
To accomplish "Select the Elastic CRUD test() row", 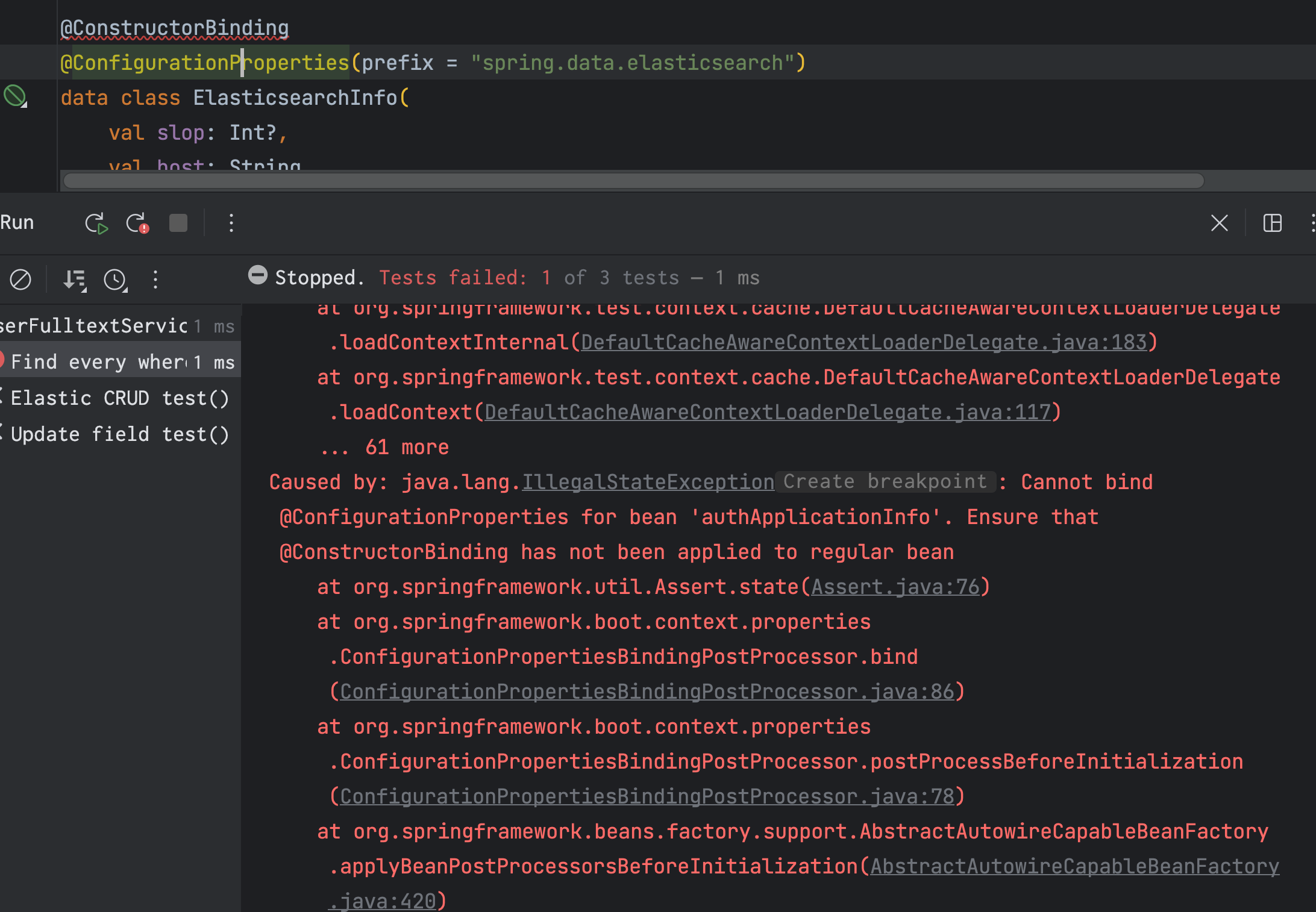I will 121,398.
